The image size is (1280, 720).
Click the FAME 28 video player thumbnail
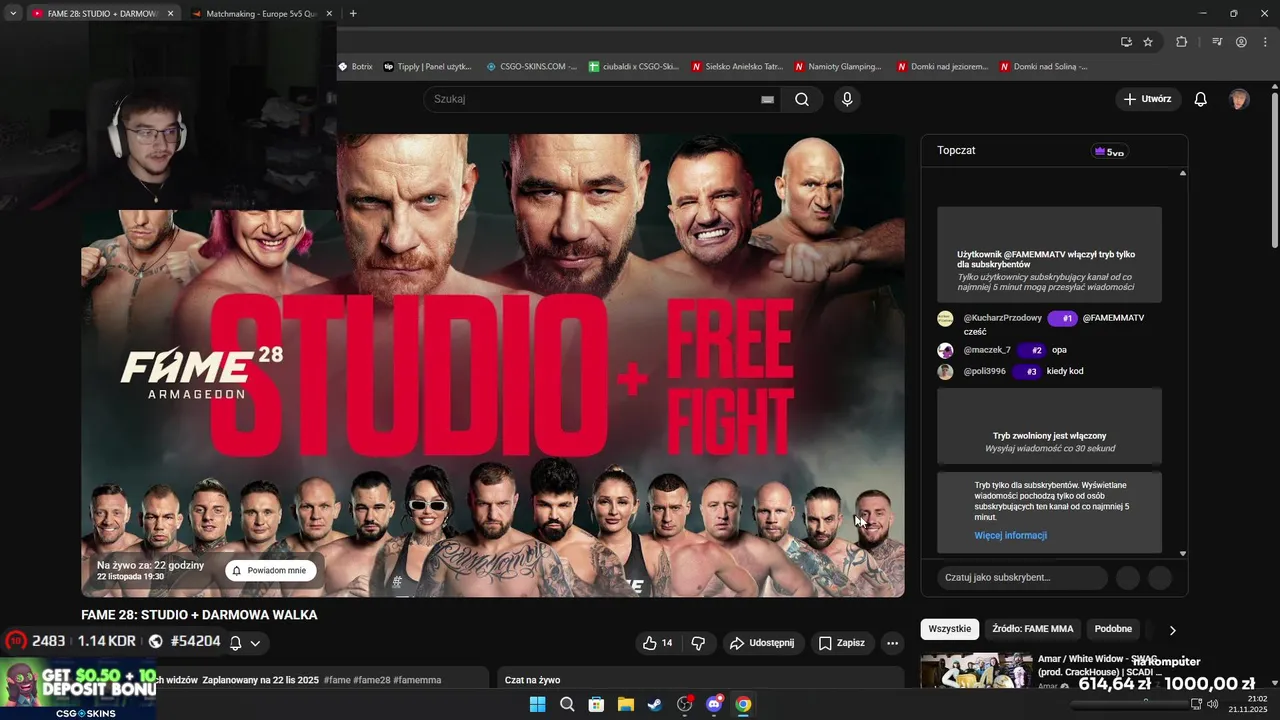pyautogui.click(x=493, y=365)
